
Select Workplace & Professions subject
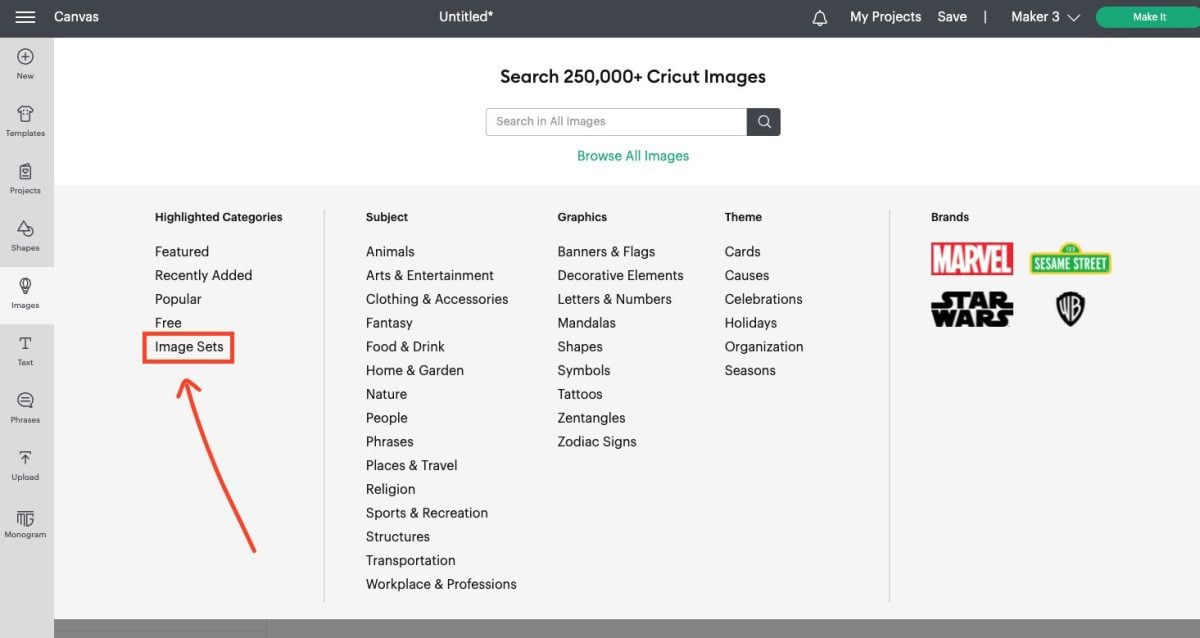pyautogui.click(x=441, y=584)
